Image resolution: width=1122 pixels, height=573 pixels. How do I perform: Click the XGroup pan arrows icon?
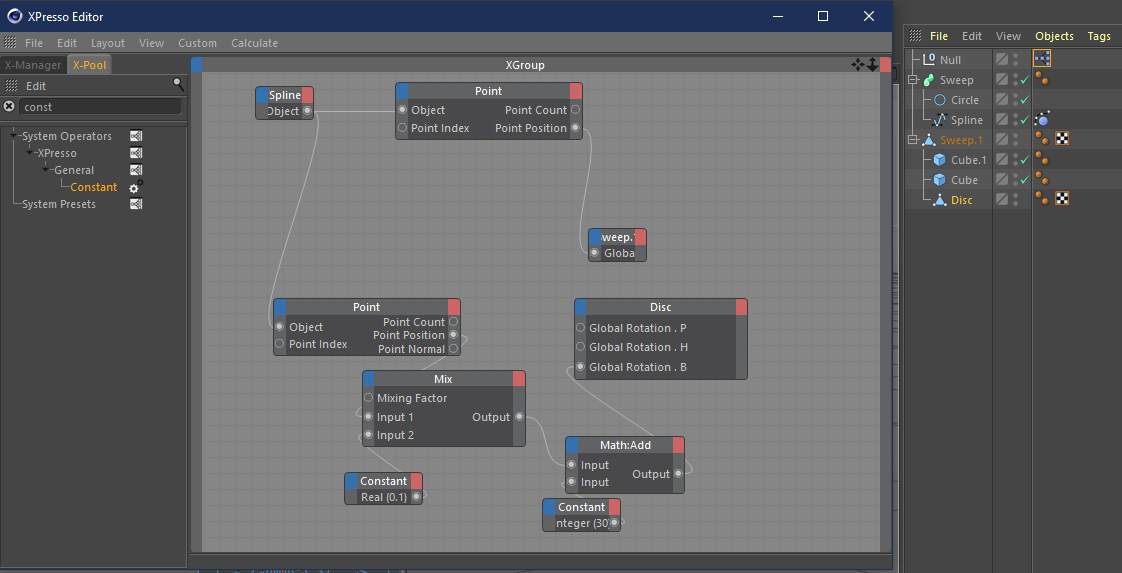pos(857,65)
